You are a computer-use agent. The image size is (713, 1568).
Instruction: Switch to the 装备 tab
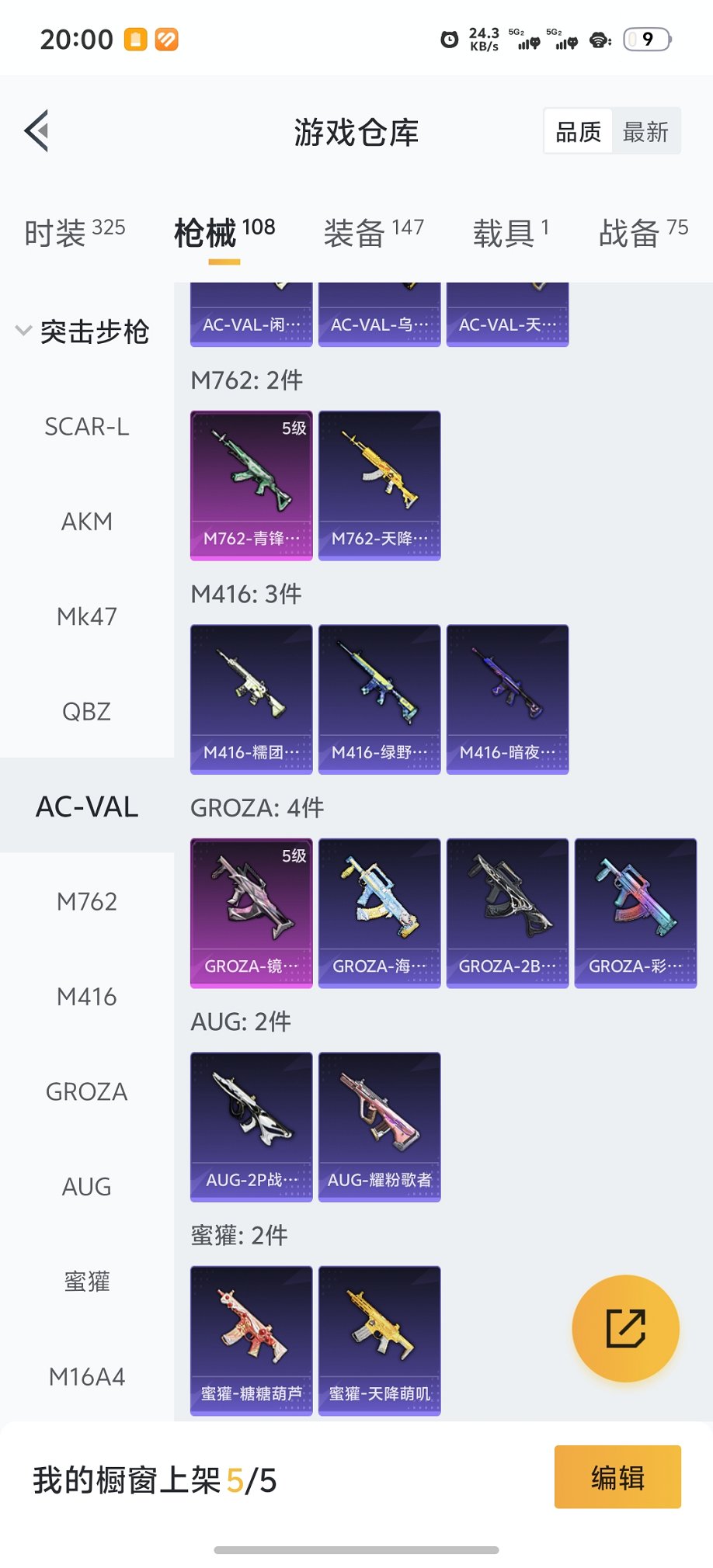pyautogui.click(x=374, y=232)
